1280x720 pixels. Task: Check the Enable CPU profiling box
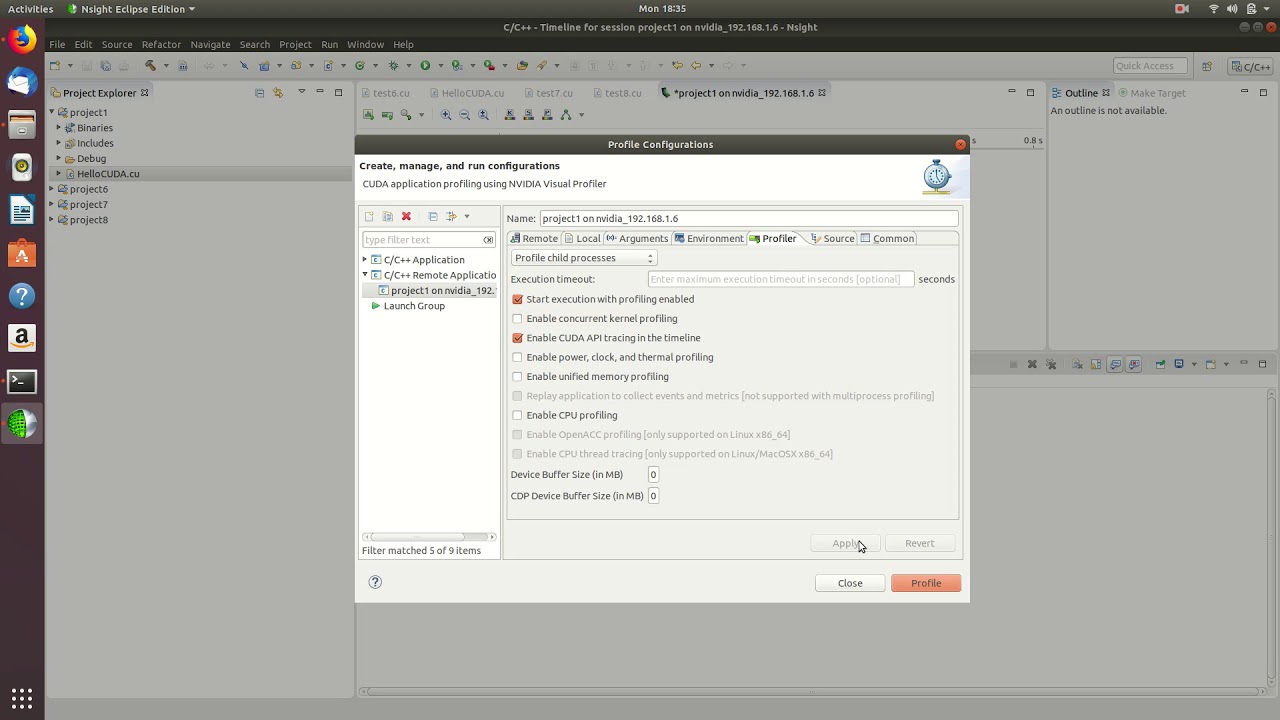517,415
